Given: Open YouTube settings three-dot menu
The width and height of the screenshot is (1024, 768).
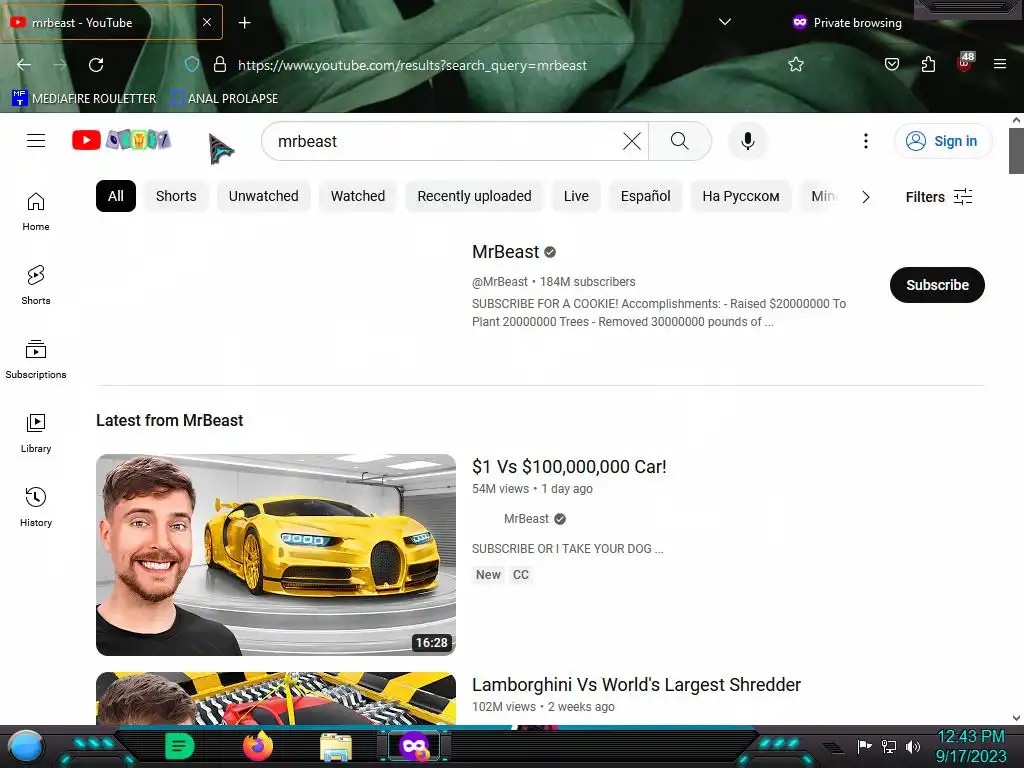Looking at the screenshot, I should [x=865, y=141].
